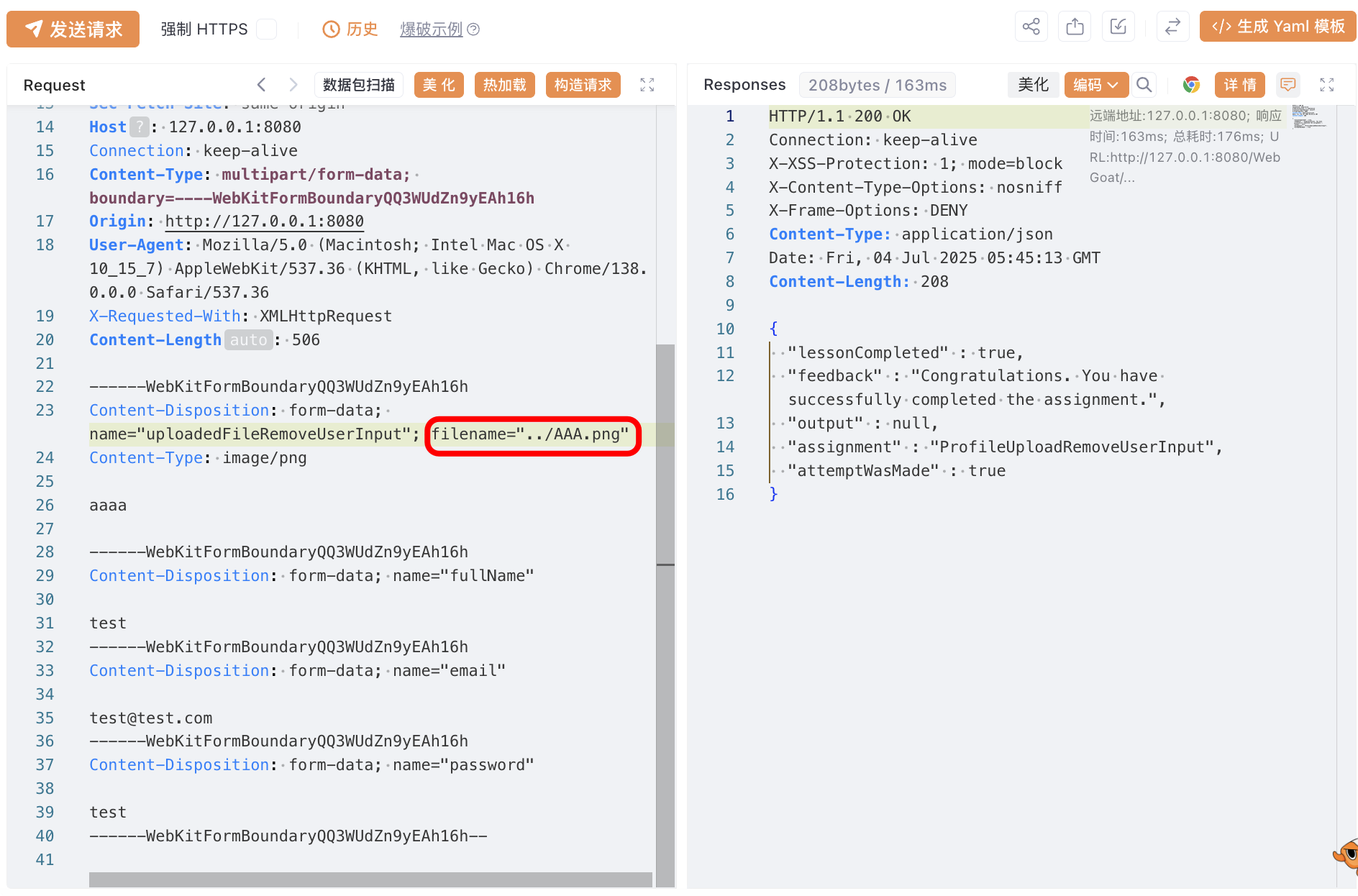
Task: Toggle the 强制 HTTPS checkbox
Action: point(267,29)
